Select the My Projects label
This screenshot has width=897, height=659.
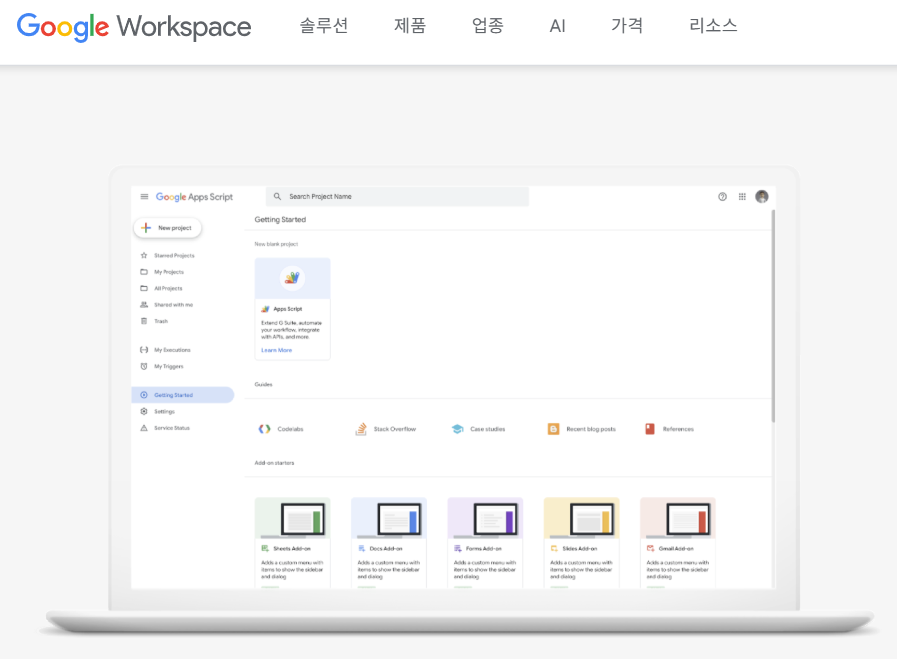[x=169, y=272]
